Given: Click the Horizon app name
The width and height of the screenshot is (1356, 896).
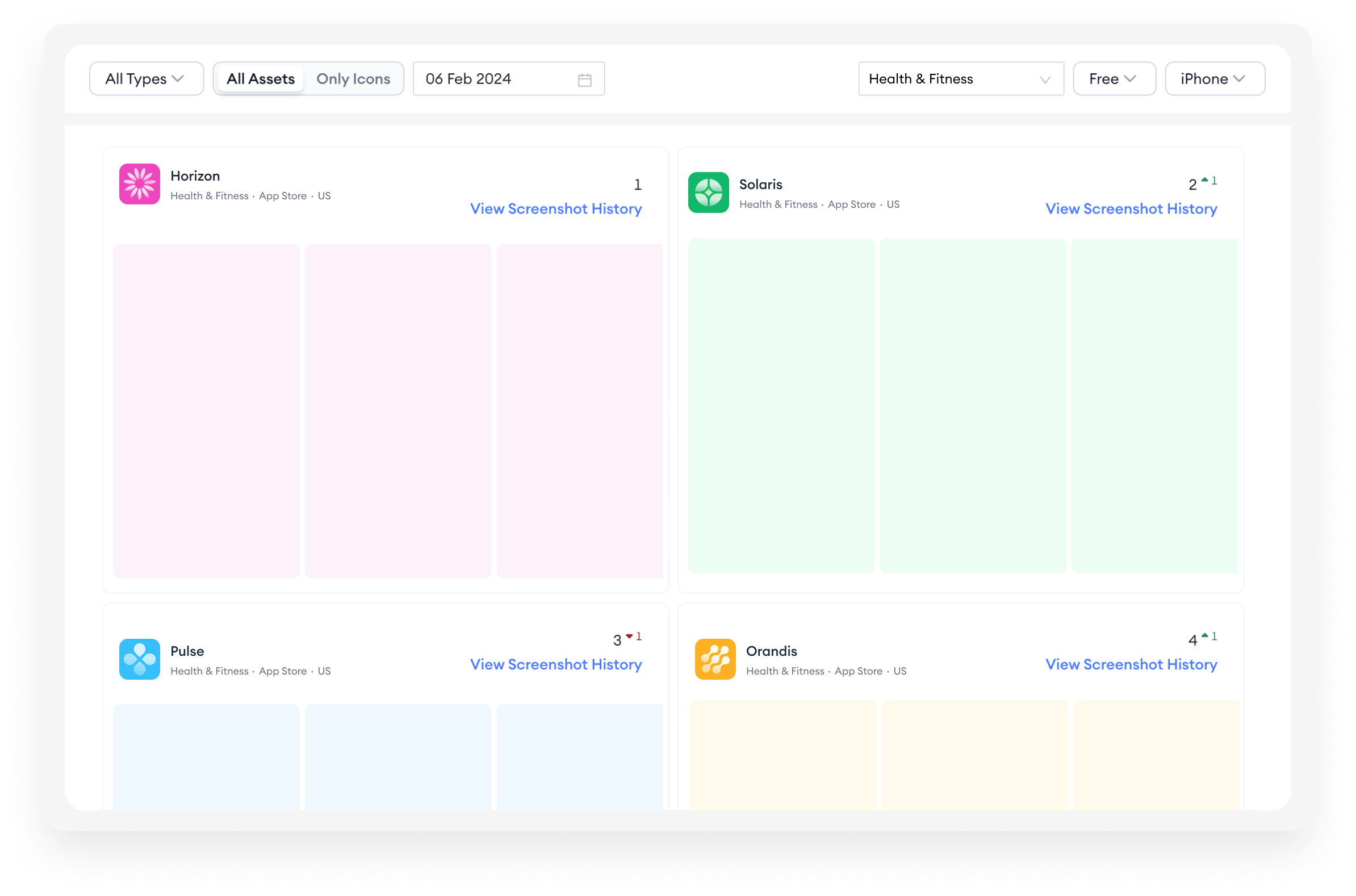Looking at the screenshot, I should [x=195, y=176].
